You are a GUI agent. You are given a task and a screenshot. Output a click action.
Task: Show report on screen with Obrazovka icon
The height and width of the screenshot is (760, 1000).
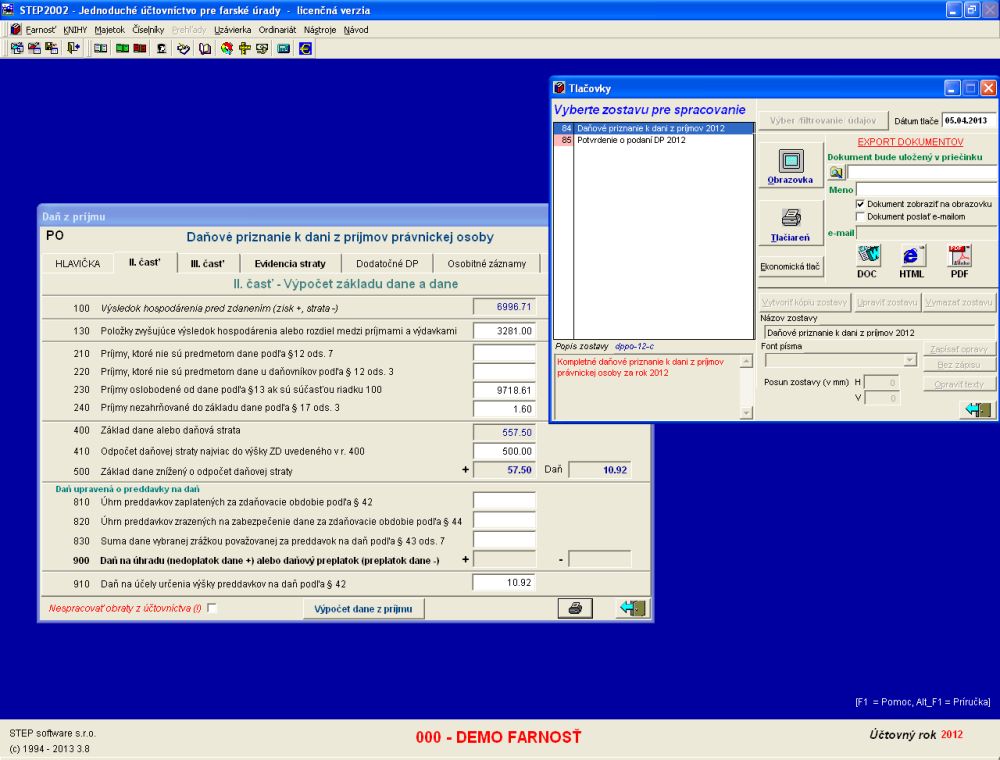coord(791,166)
